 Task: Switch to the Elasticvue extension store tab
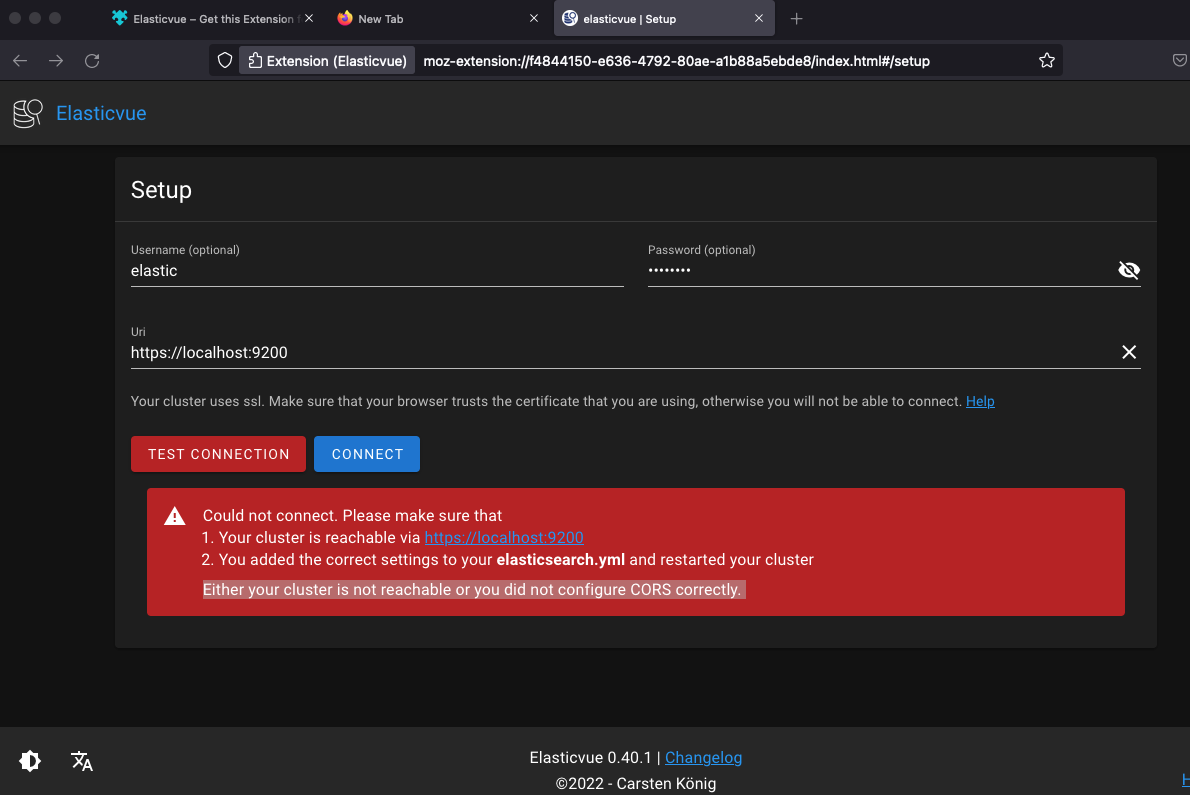pyautogui.click(x=200, y=17)
